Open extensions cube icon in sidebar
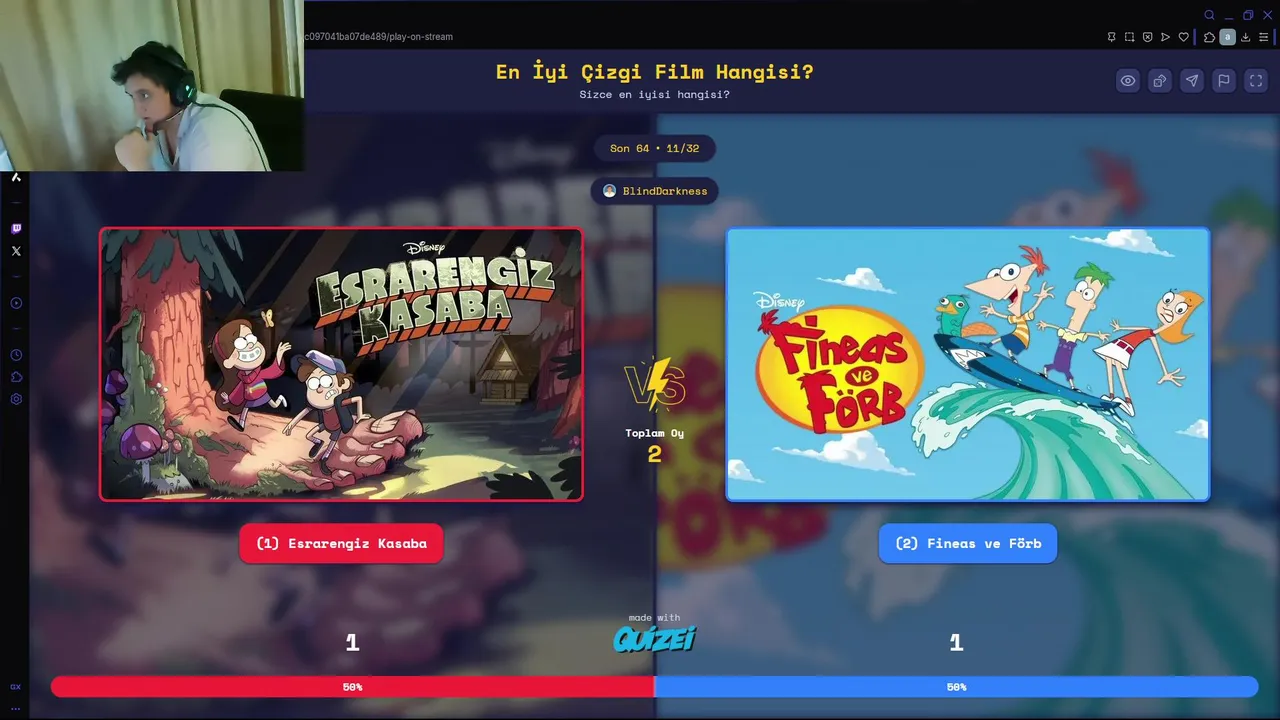 [16, 377]
